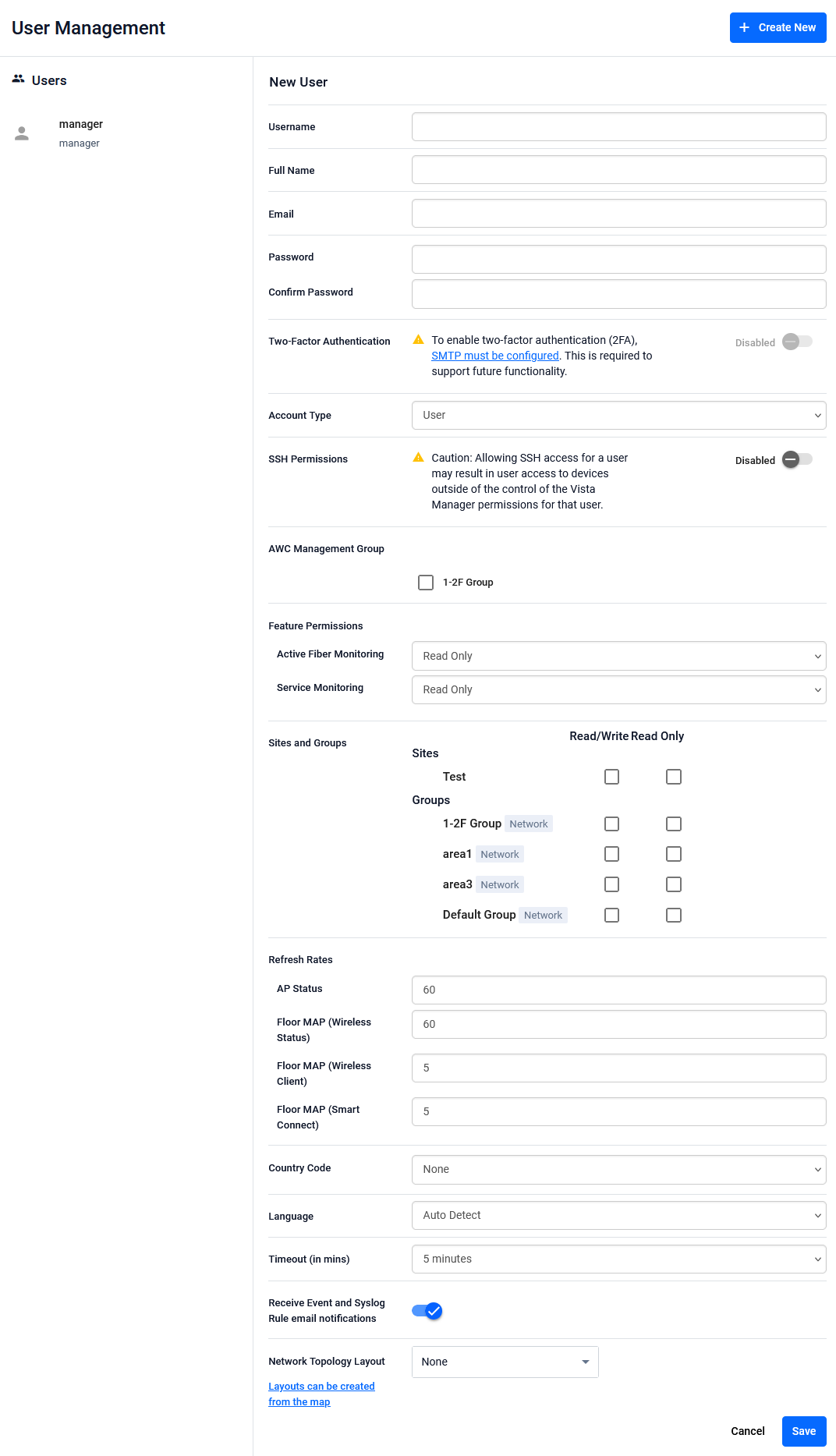The height and width of the screenshot is (1456, 836).
Task: Open the Account Type dropdown
Action: tap(618, 415)
